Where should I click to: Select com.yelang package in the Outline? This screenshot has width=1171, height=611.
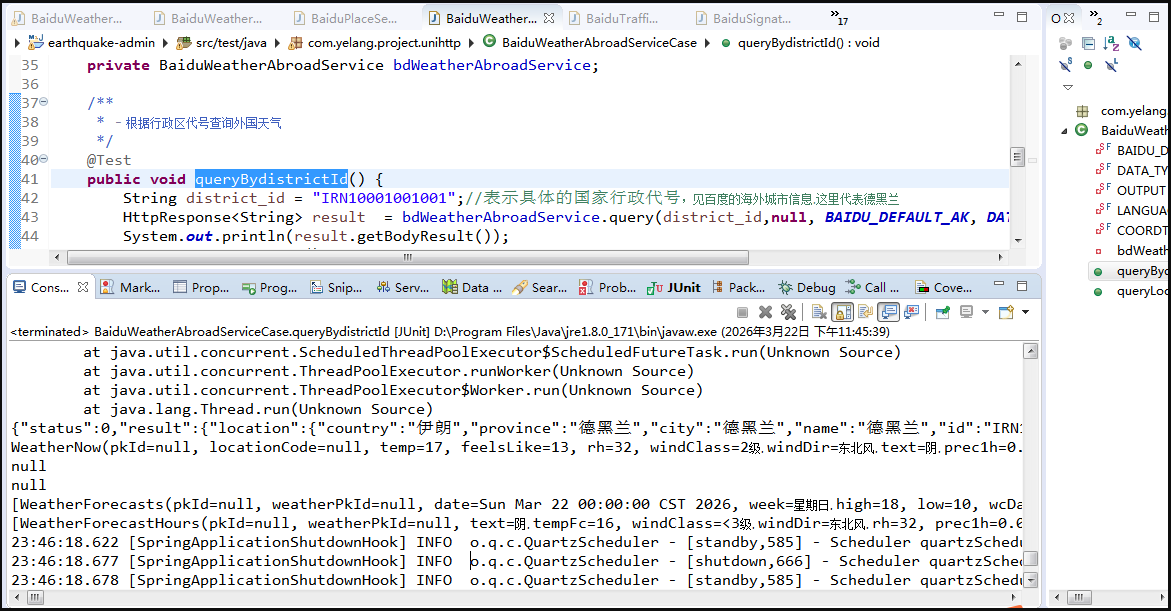[x=1133, y=111]
